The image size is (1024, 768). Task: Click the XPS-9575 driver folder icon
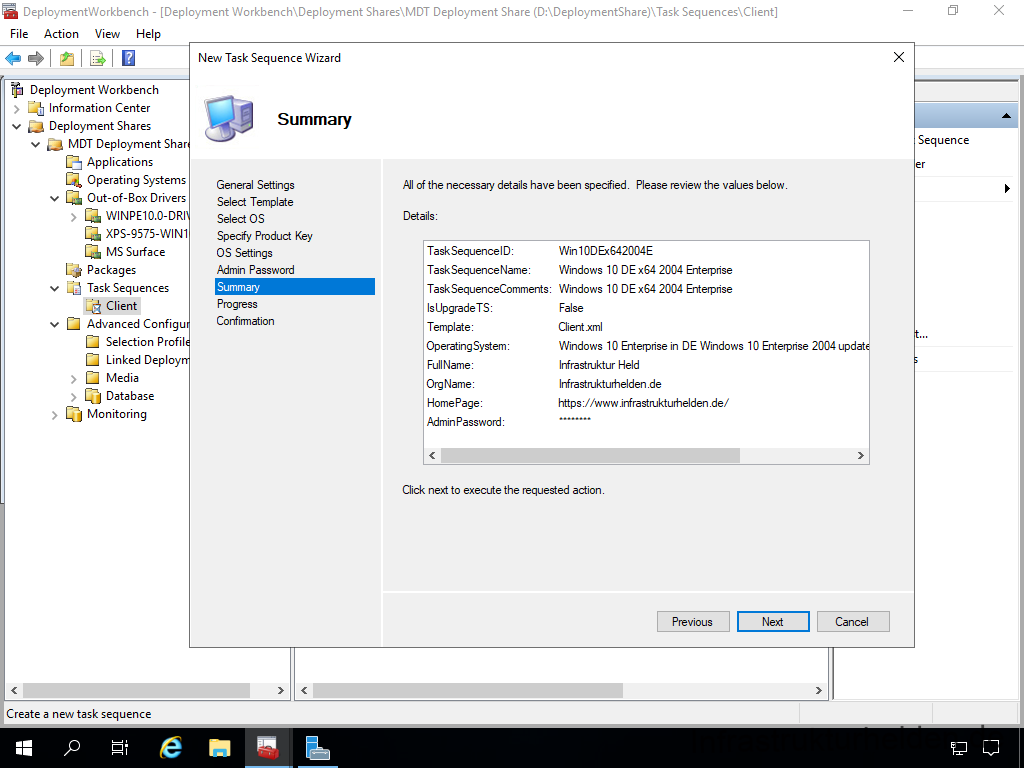(93, 234)
